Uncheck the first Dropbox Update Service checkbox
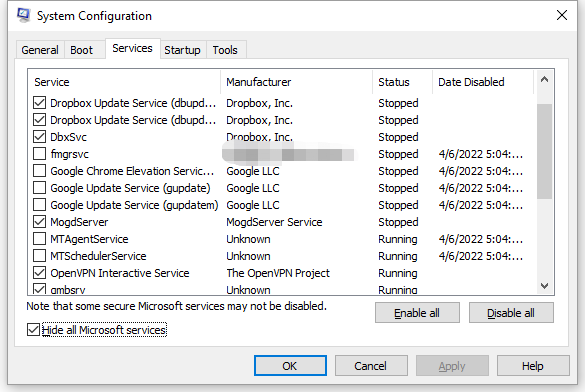The width and height of the screenshot is (585, 392). click(40, 103)
